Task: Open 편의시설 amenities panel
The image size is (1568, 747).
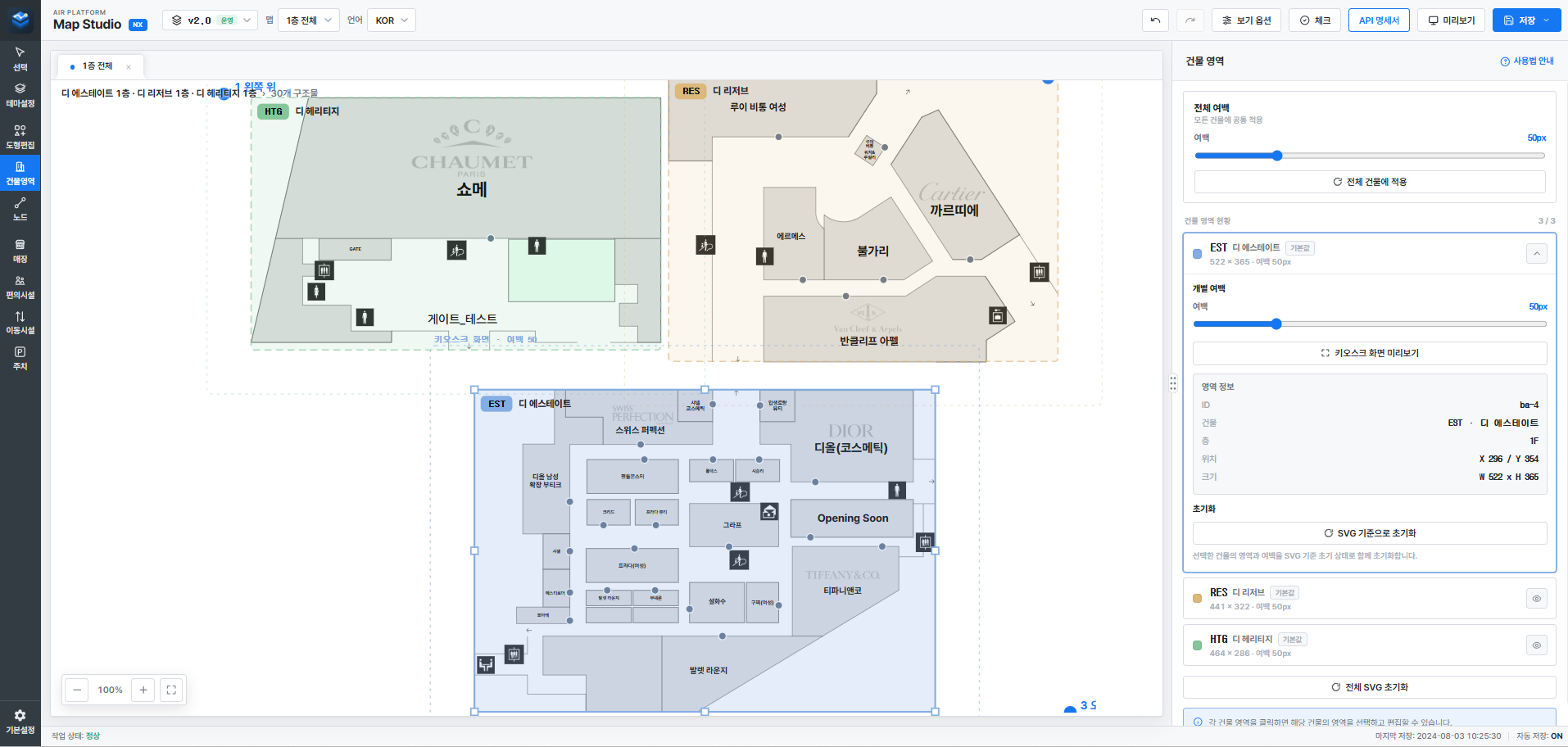Action: 20,287
